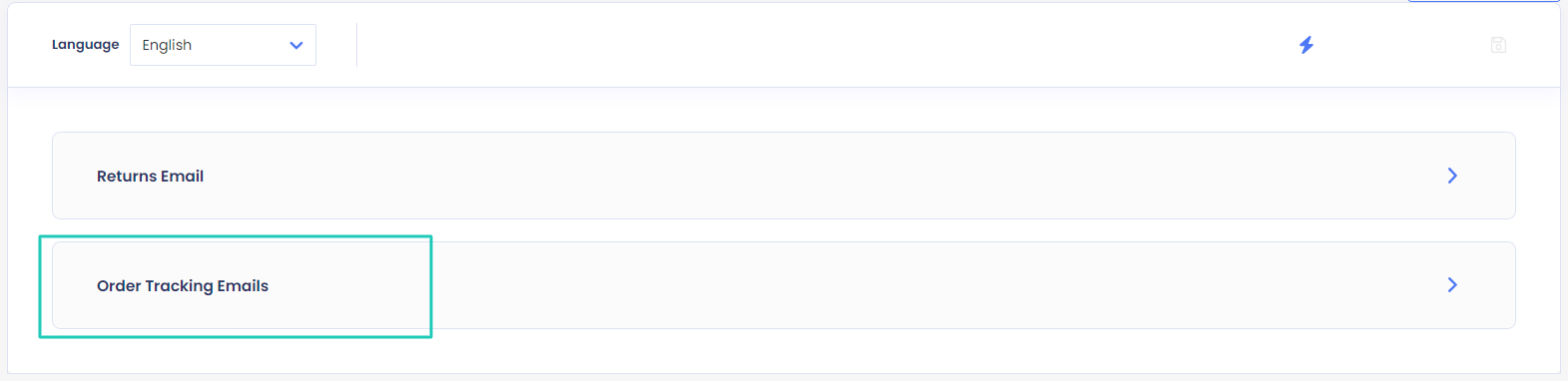The image size is (1568, 381).
Task: Click the blue lightning bolt icon
Action: (x=1306, y=45)
